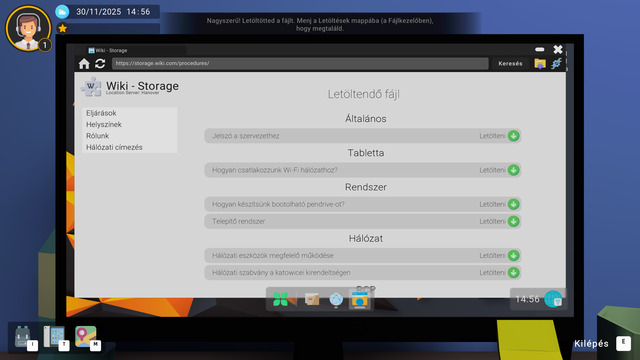Viewport: 640px width, 360px height.
Task: Click the Hálózat section heading
Action: click(366, 238)
